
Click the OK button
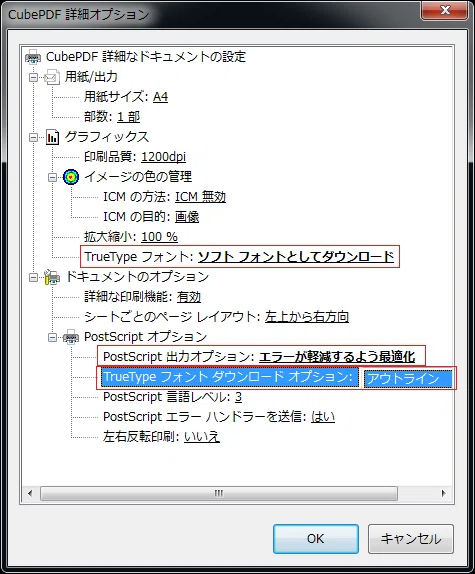(x=315, y=538)
